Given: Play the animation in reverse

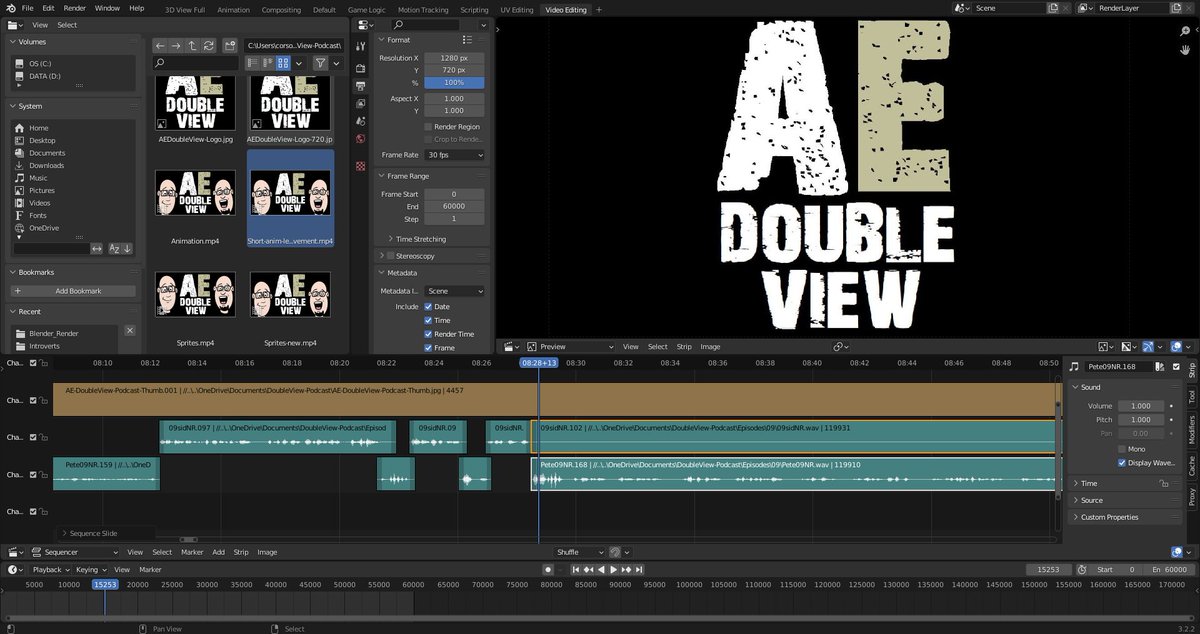Looking at the screenshot, I should (601, 569).
